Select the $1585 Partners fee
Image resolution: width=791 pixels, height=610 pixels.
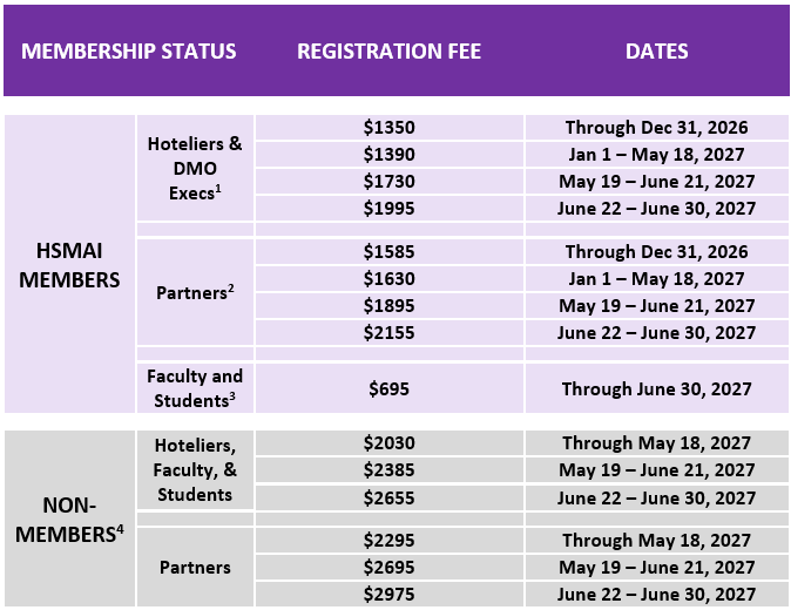click(x=389, y=251)
